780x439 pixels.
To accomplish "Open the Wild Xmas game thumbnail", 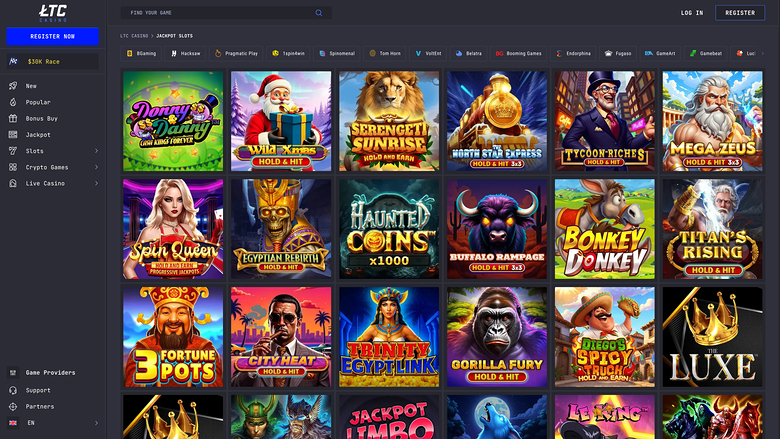I will (281, 121).
